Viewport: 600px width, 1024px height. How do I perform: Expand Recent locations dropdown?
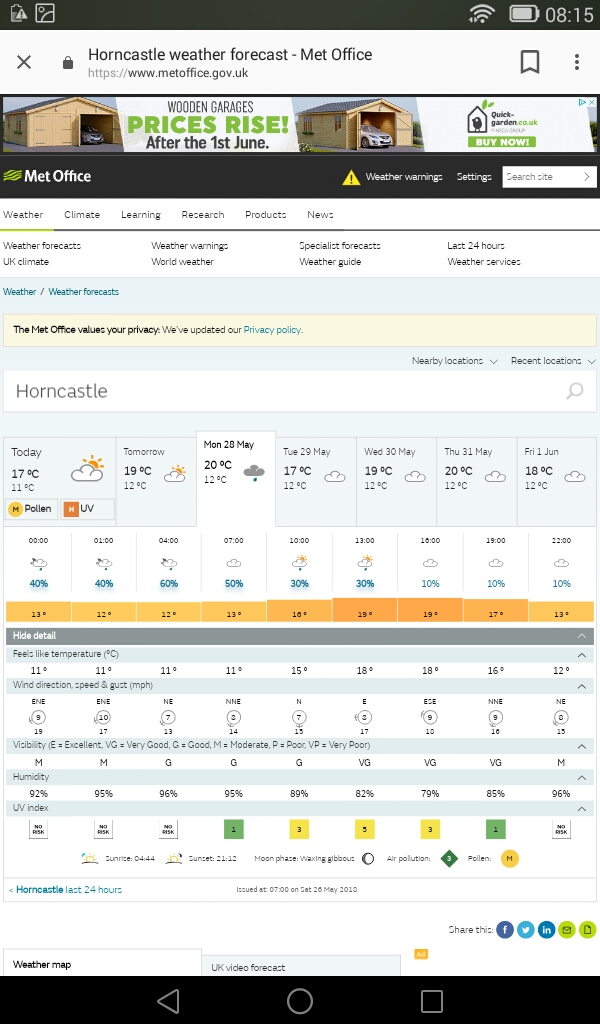(x=553, y=360)
